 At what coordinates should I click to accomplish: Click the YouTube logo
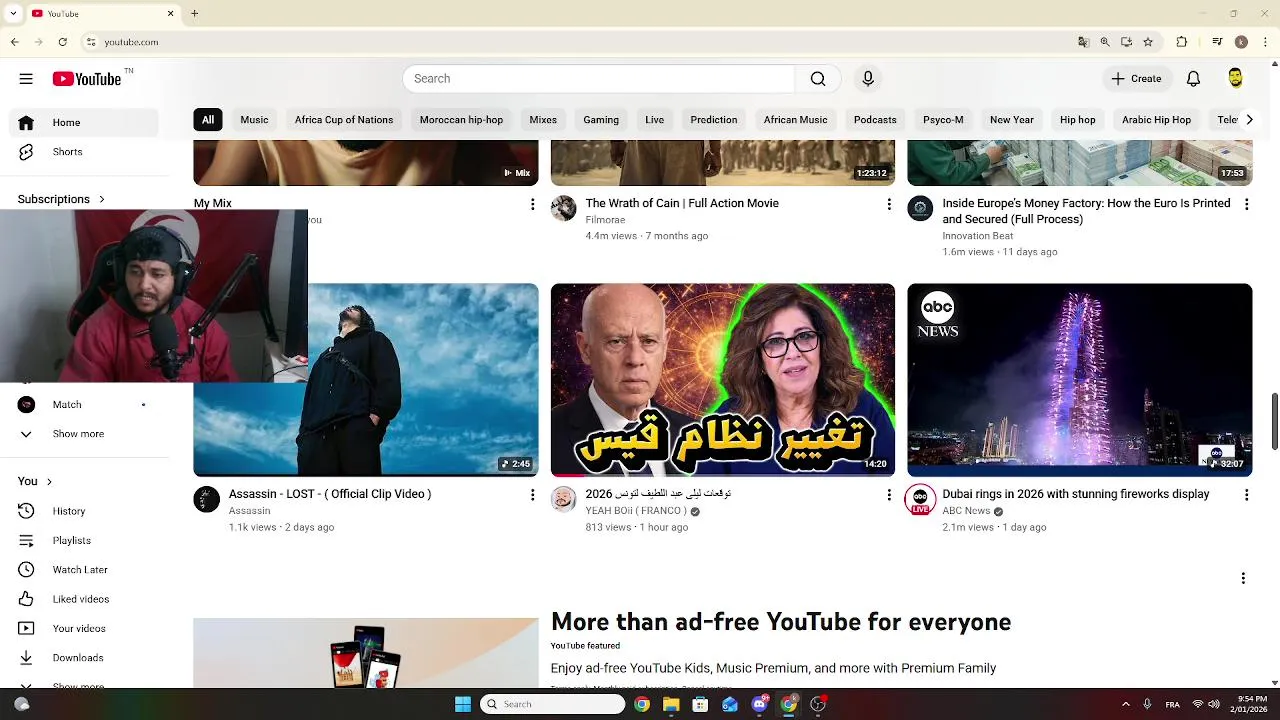87,79
